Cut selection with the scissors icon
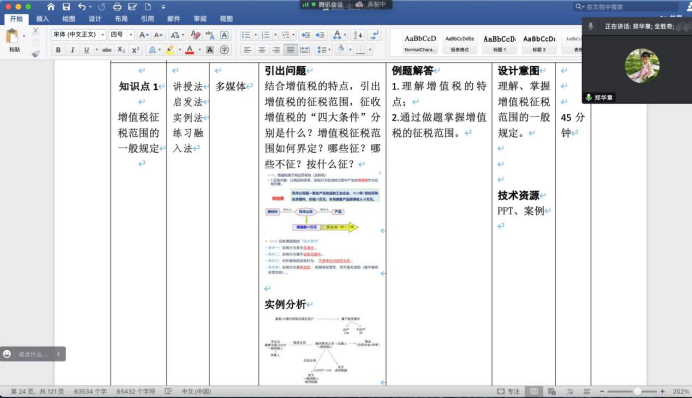Screen dimensions: 692x398 [x=36, y=31]
